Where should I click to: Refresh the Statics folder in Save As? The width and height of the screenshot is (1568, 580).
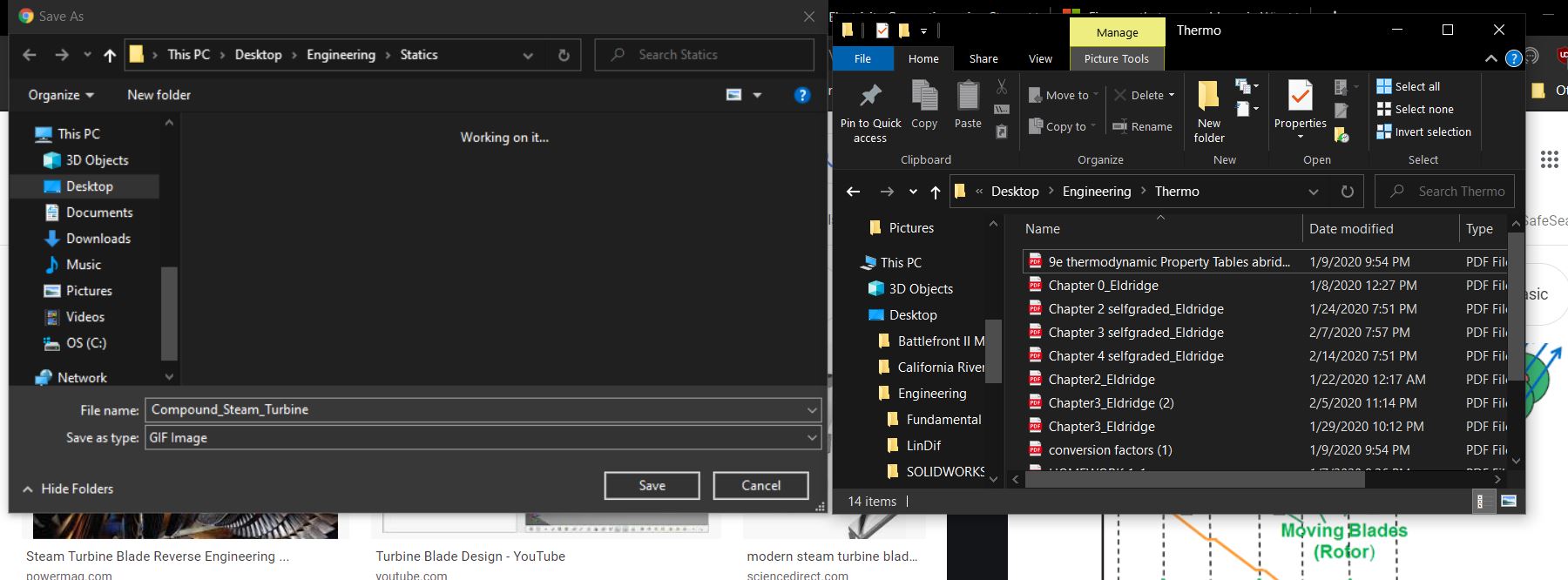coord(564,55)
